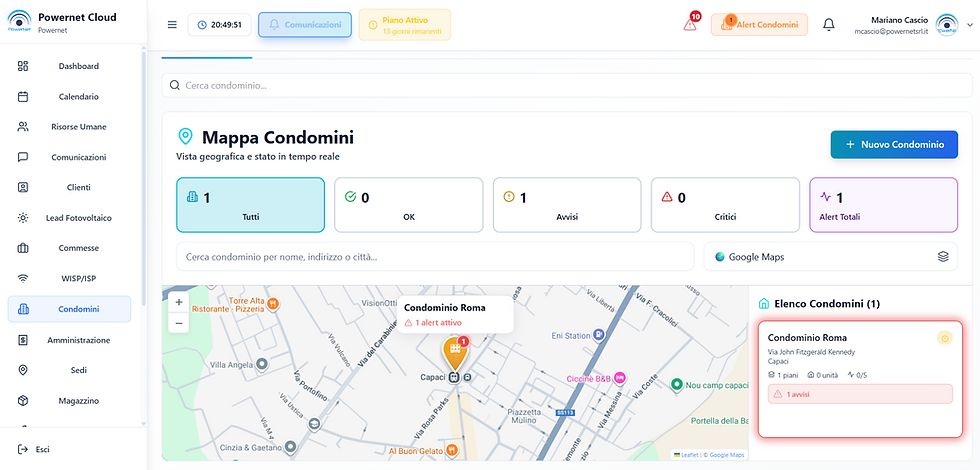Select the Tutti filter card

point(251,205)
